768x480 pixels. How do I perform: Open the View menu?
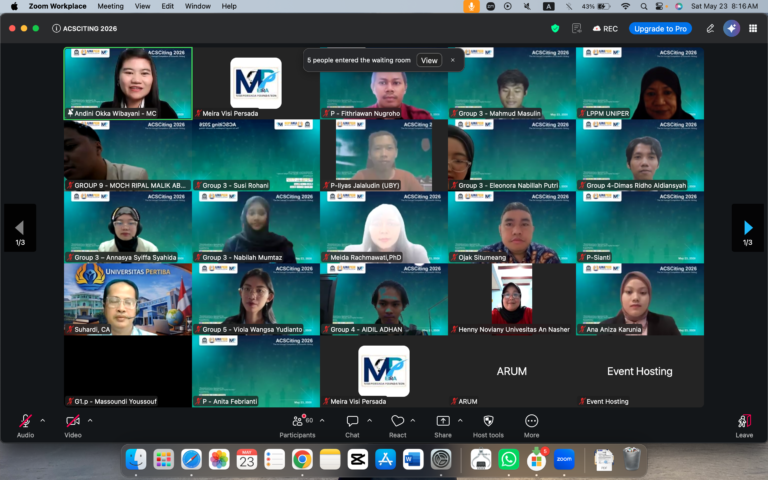tap(143, 6)
